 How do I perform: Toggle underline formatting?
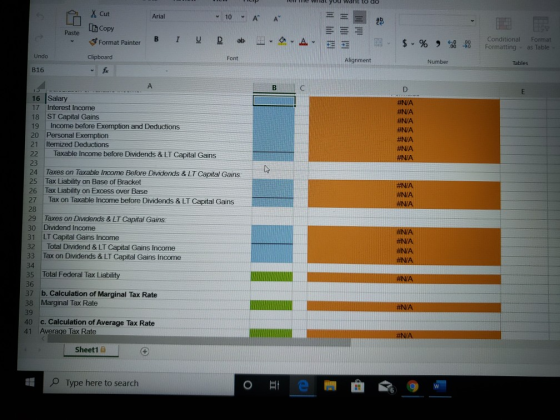pyautogui.click(x=198, y=40)
